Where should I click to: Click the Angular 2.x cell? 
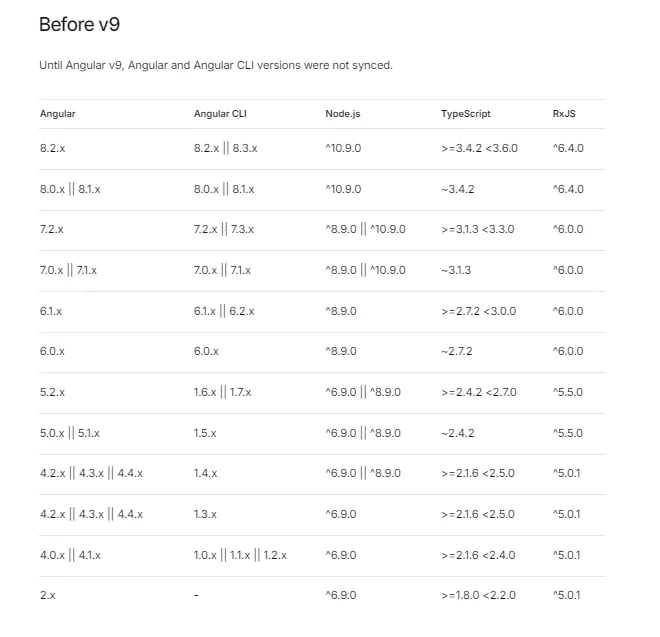(x=47, y=596)
